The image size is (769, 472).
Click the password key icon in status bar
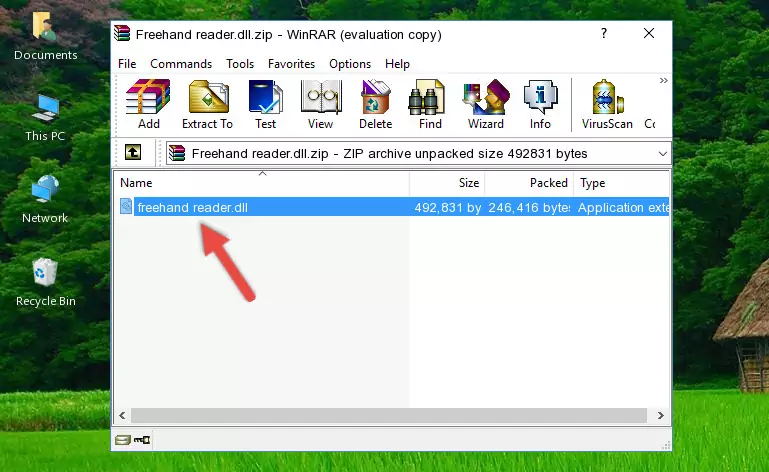(142, 440)
